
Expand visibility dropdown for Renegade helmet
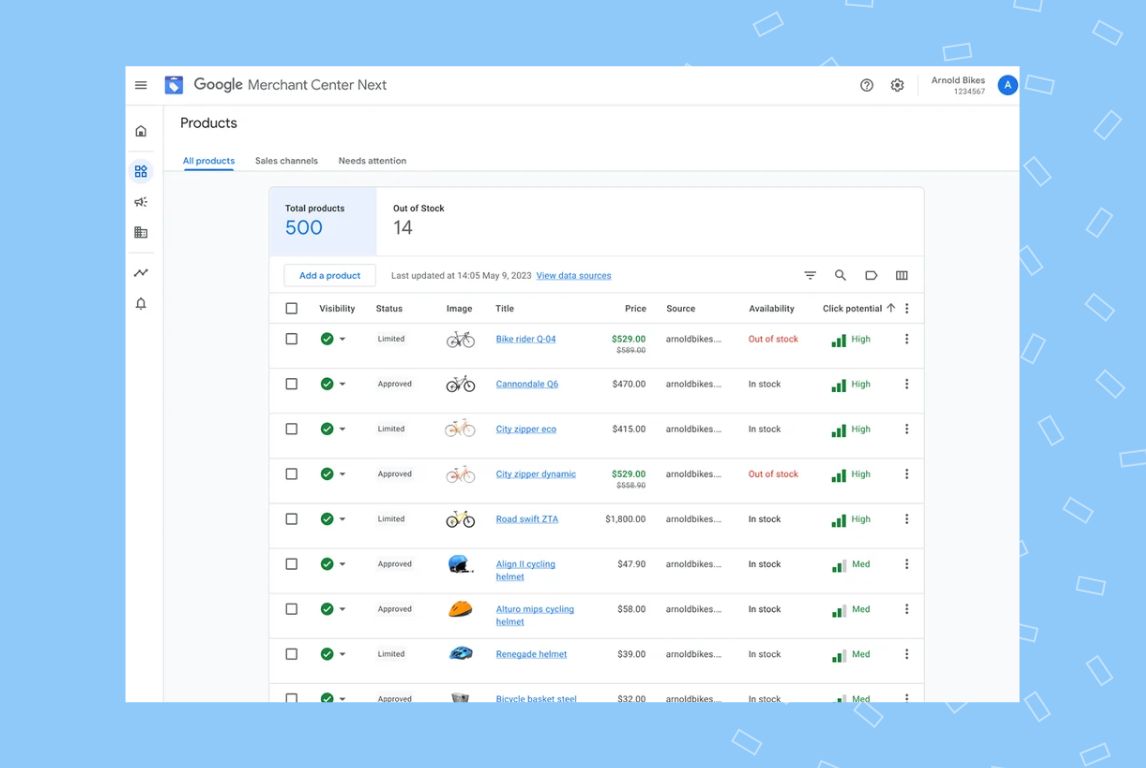point(342,654)
